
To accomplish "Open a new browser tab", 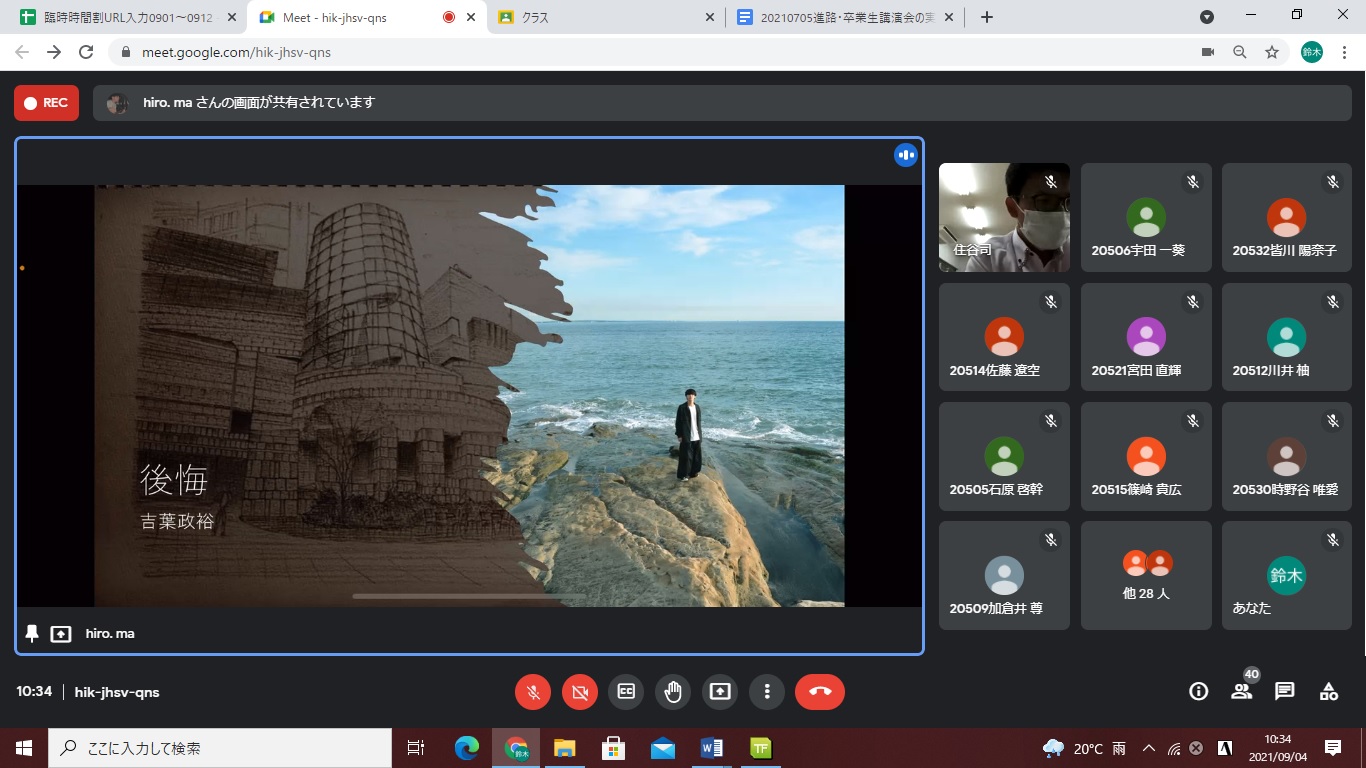I will pyautogui.click(x=987, y=17).
